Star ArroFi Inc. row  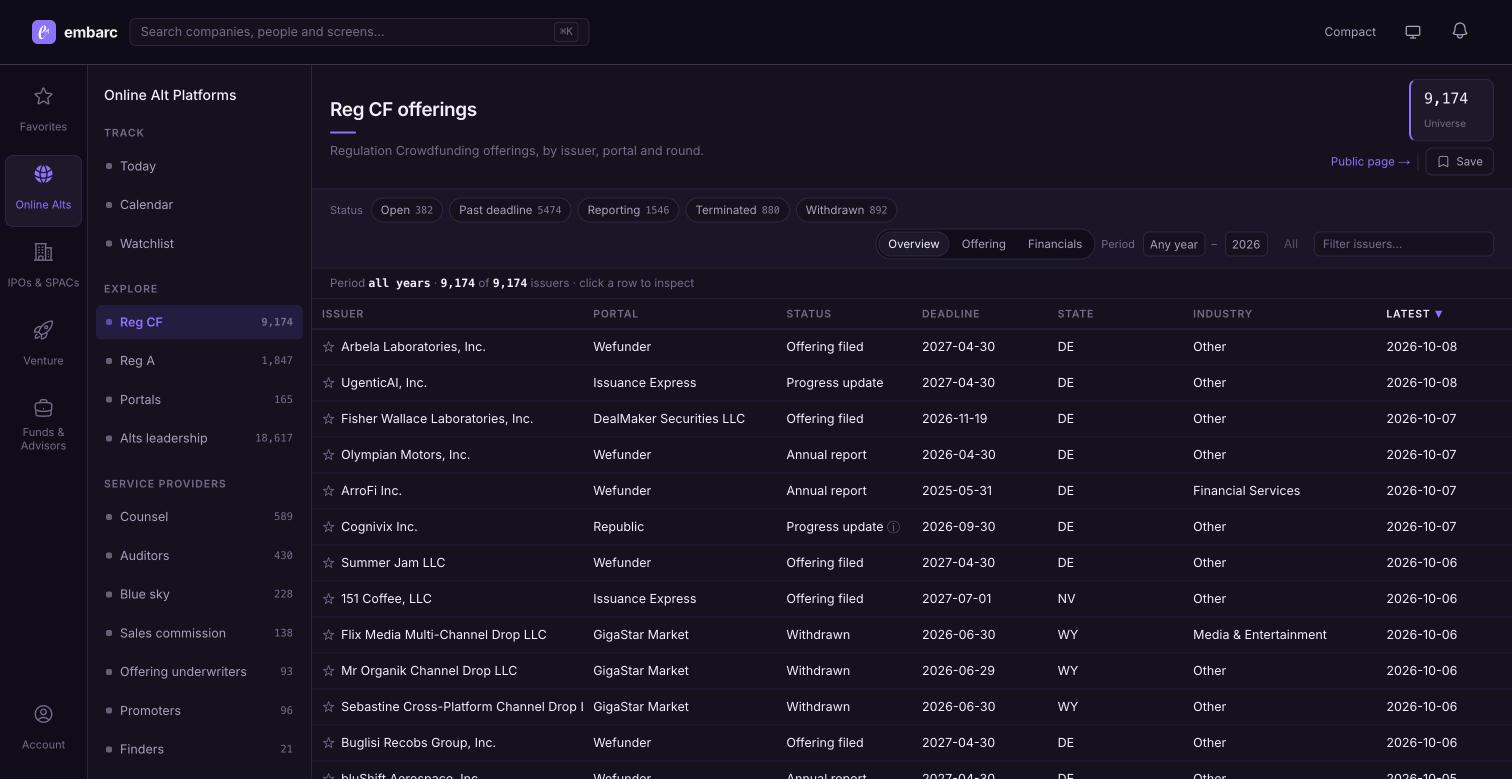click(328, 491)
